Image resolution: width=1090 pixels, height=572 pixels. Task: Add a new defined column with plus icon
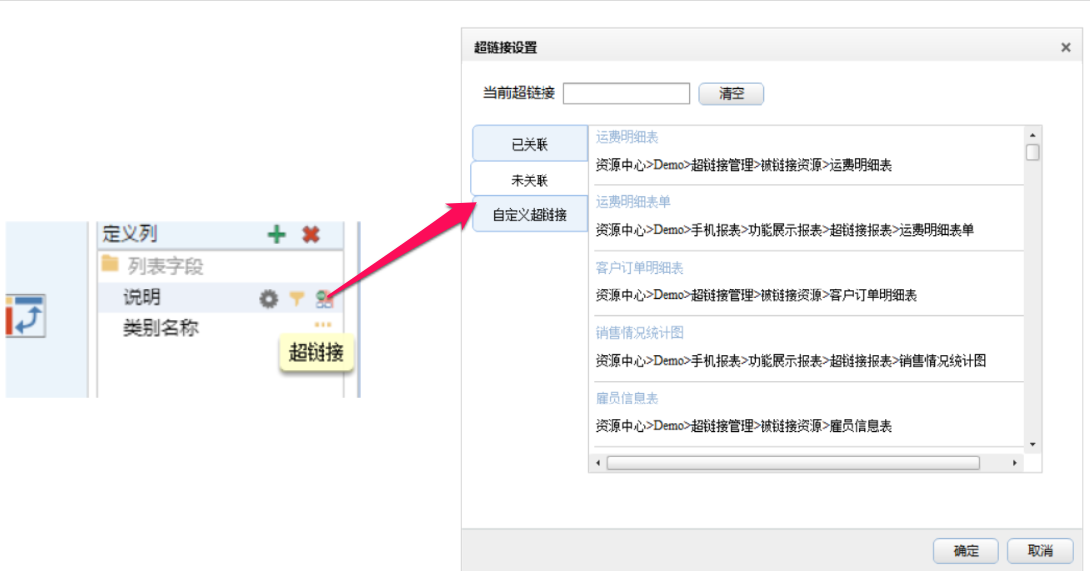pos(277,234)
